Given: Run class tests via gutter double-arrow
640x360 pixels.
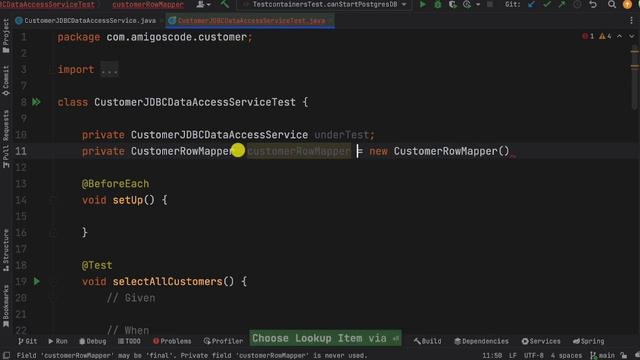Looking at the screenshot, I should (36, 102).
